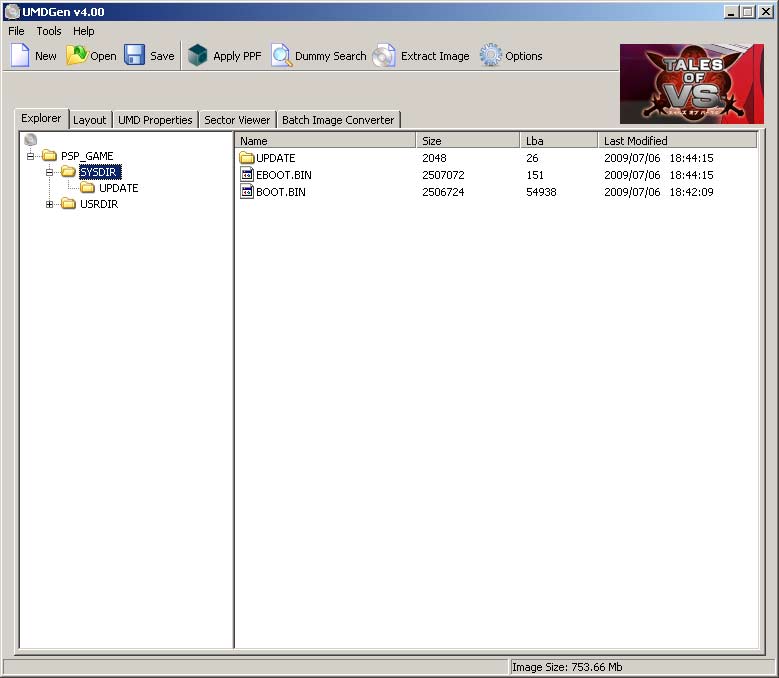779x678 pixels.
Task: Sort by the Name column header
Action: click(x=325, y=141)
